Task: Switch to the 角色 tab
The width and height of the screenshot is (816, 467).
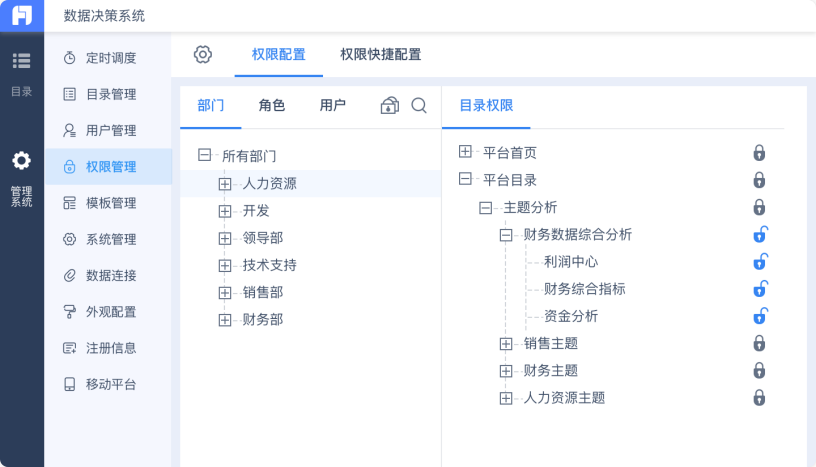Action: tap(271, 105)
